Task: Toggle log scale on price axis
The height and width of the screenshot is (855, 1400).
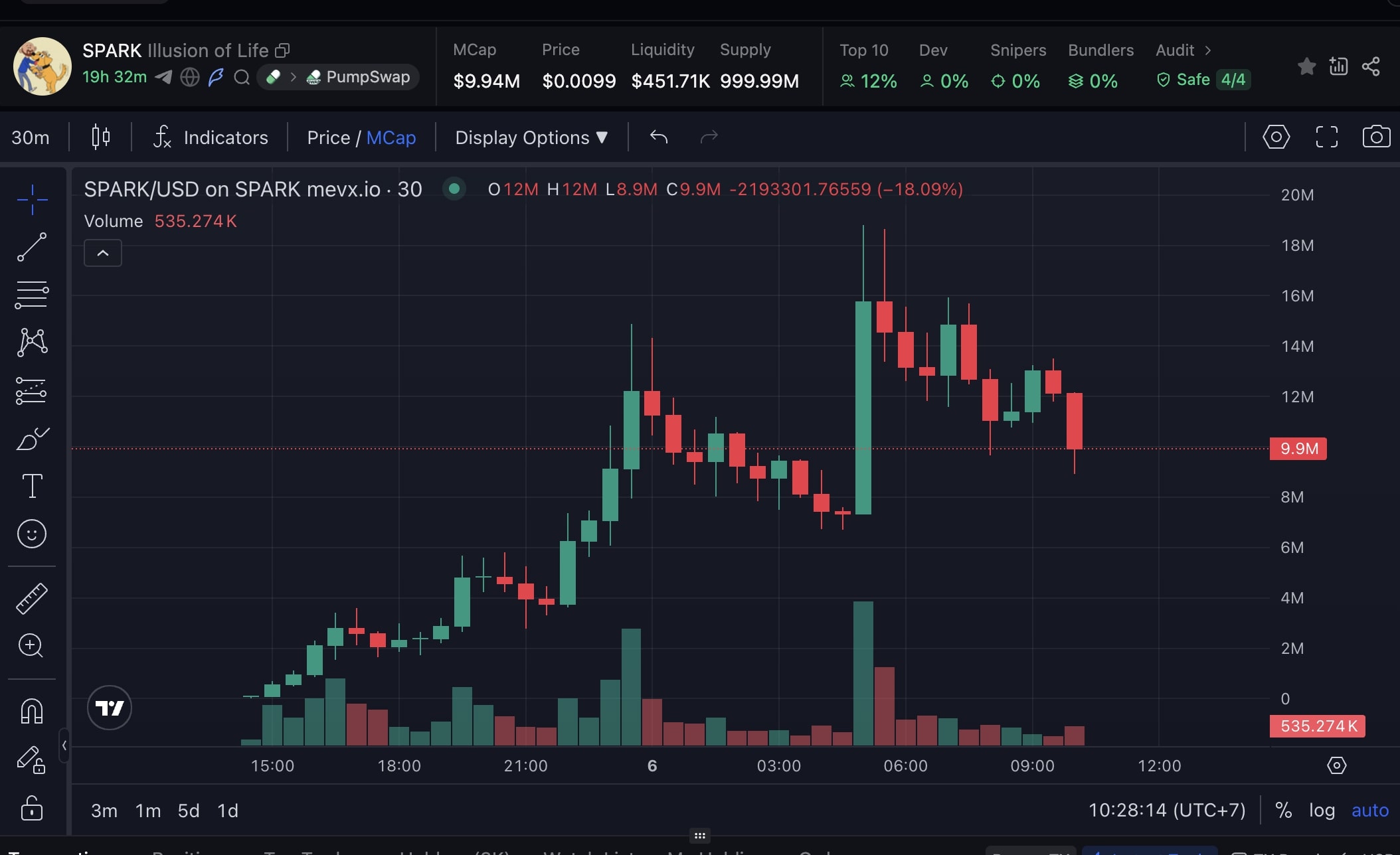Action: (1322, 811)
